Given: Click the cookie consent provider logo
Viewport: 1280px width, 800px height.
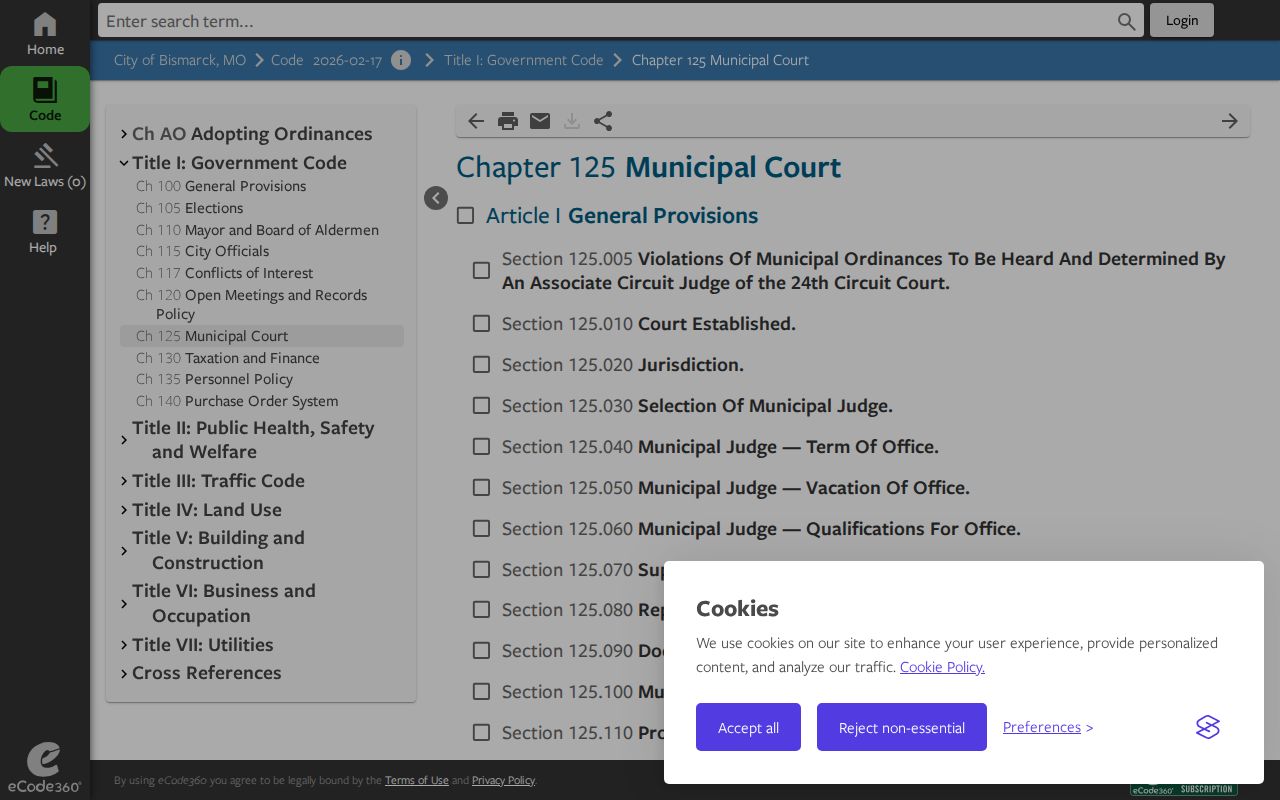Looking at the screenshot, I should pyautogui.click(x=1208, y=727).
